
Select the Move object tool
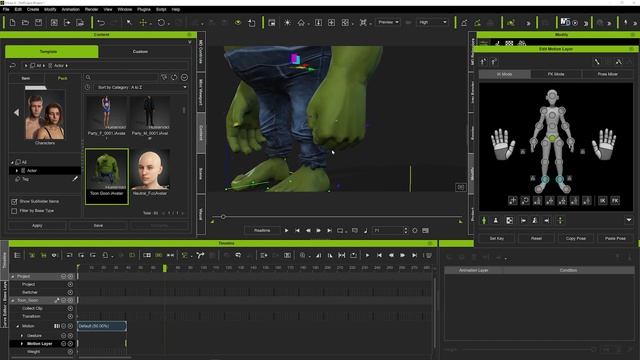(143, 22)
